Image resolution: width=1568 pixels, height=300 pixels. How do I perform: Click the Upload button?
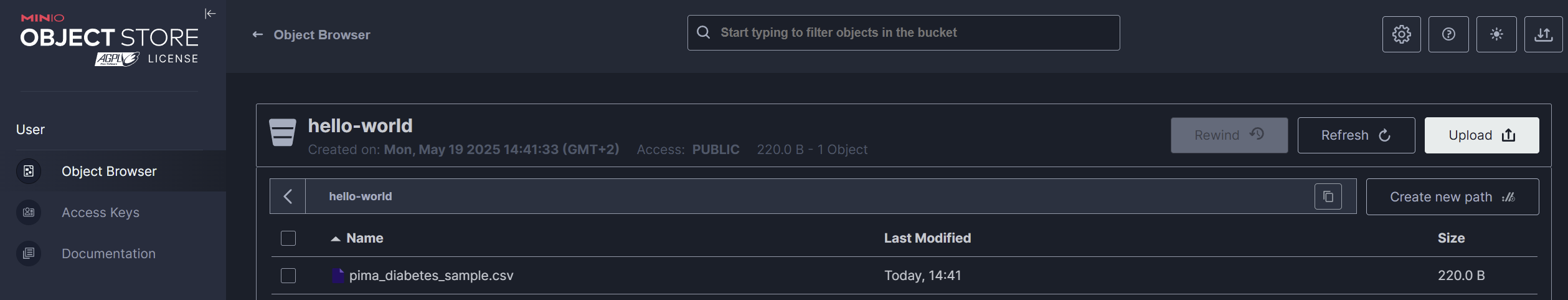pyautogui.click(x=1481, y=135)
